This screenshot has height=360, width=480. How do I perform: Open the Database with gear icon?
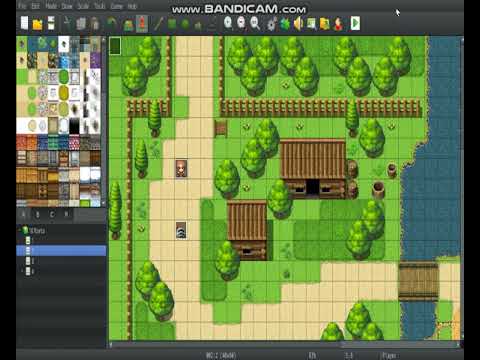[272, 24]
